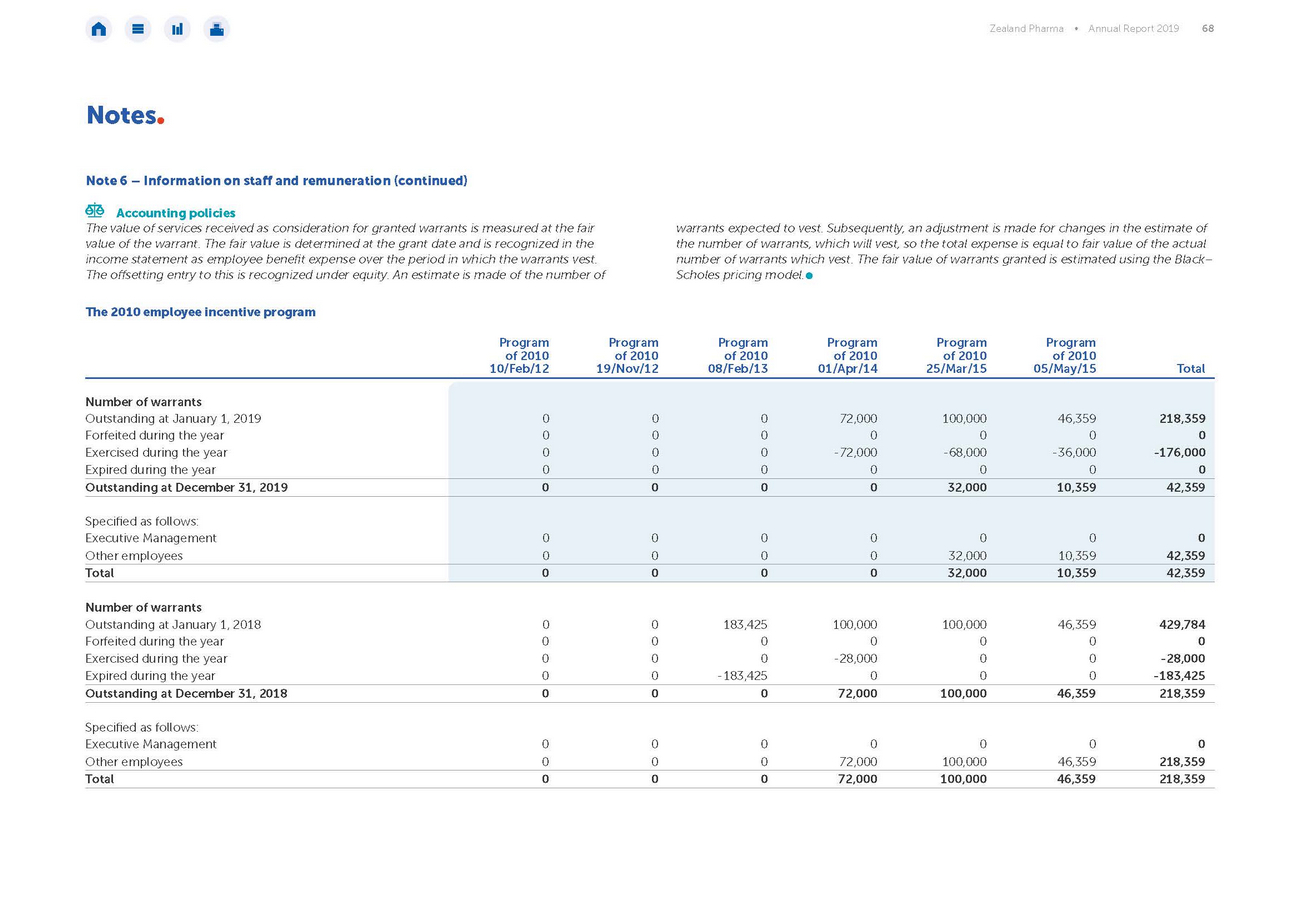Screen dimensions: 1300x919
Task: Click the 'Forfeited during the year' label in 2018 section
Action: [x=155, y=642]
